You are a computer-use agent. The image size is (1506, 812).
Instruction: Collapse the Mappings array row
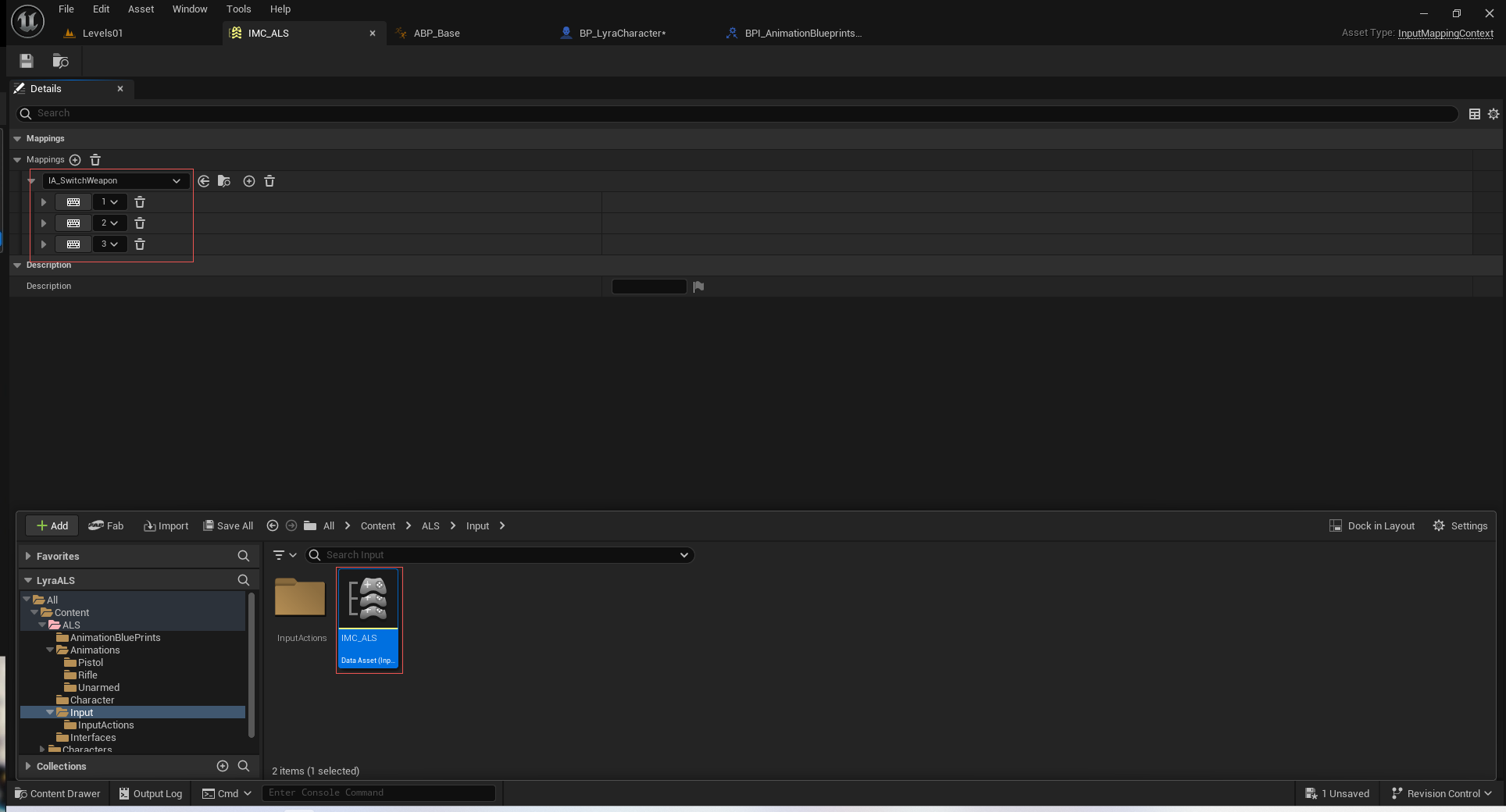17,160
